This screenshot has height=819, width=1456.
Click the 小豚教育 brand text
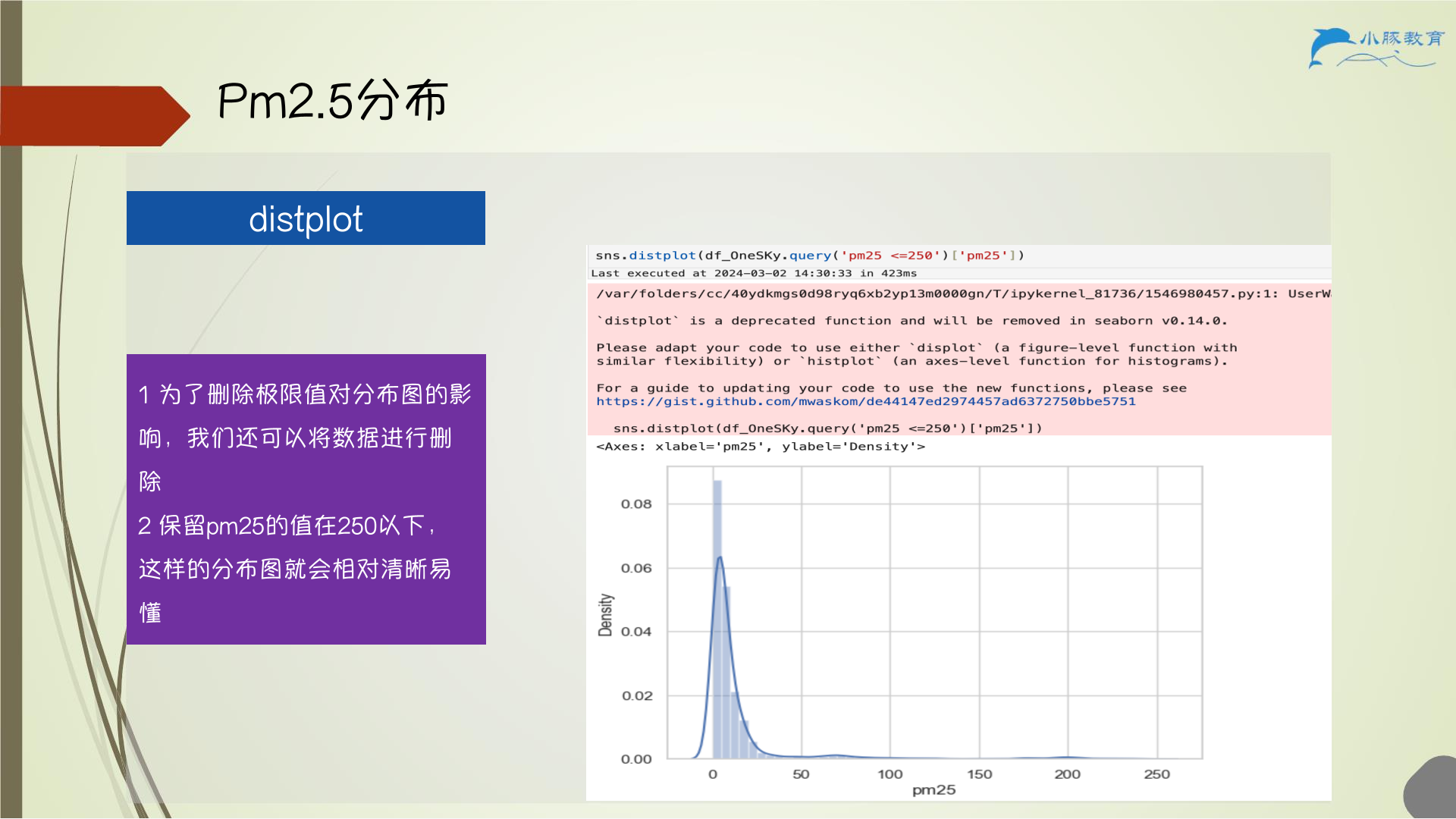click(1401, 38)
